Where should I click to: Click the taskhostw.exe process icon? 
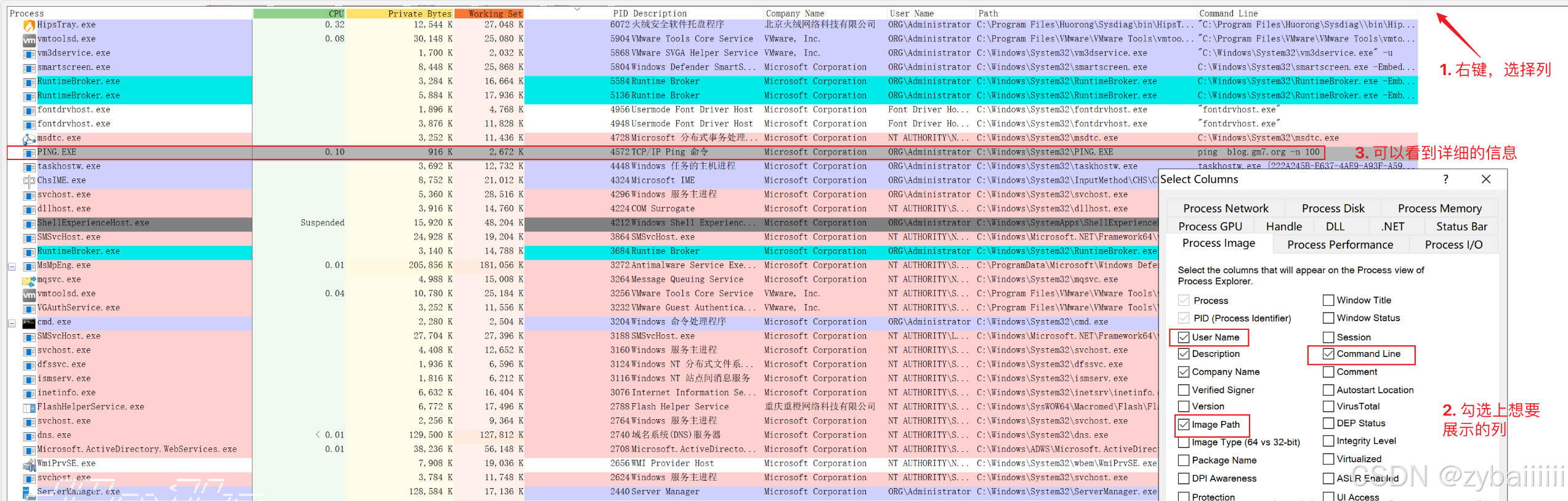[x=29, y=167]
